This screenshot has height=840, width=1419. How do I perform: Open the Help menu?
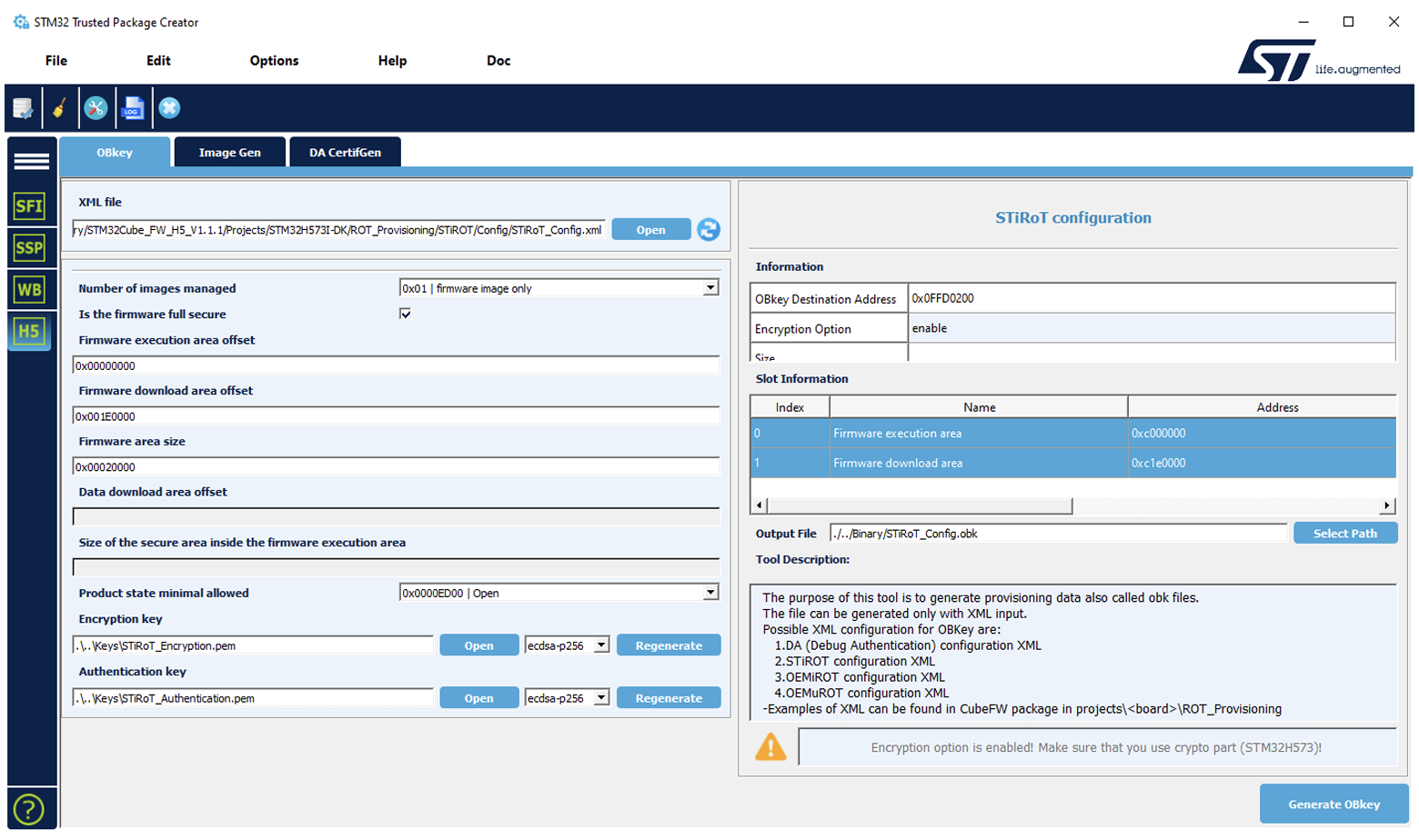point(392,61)
